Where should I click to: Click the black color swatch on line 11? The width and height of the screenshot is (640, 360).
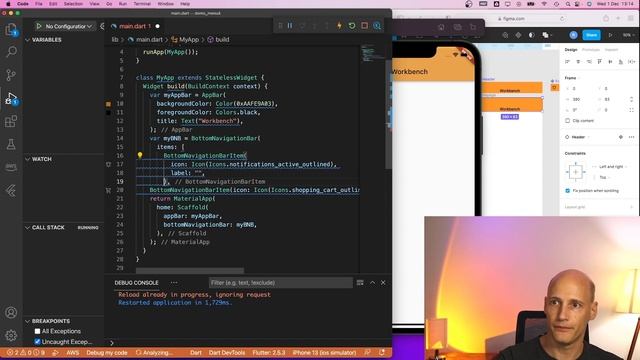coord(108,113)
